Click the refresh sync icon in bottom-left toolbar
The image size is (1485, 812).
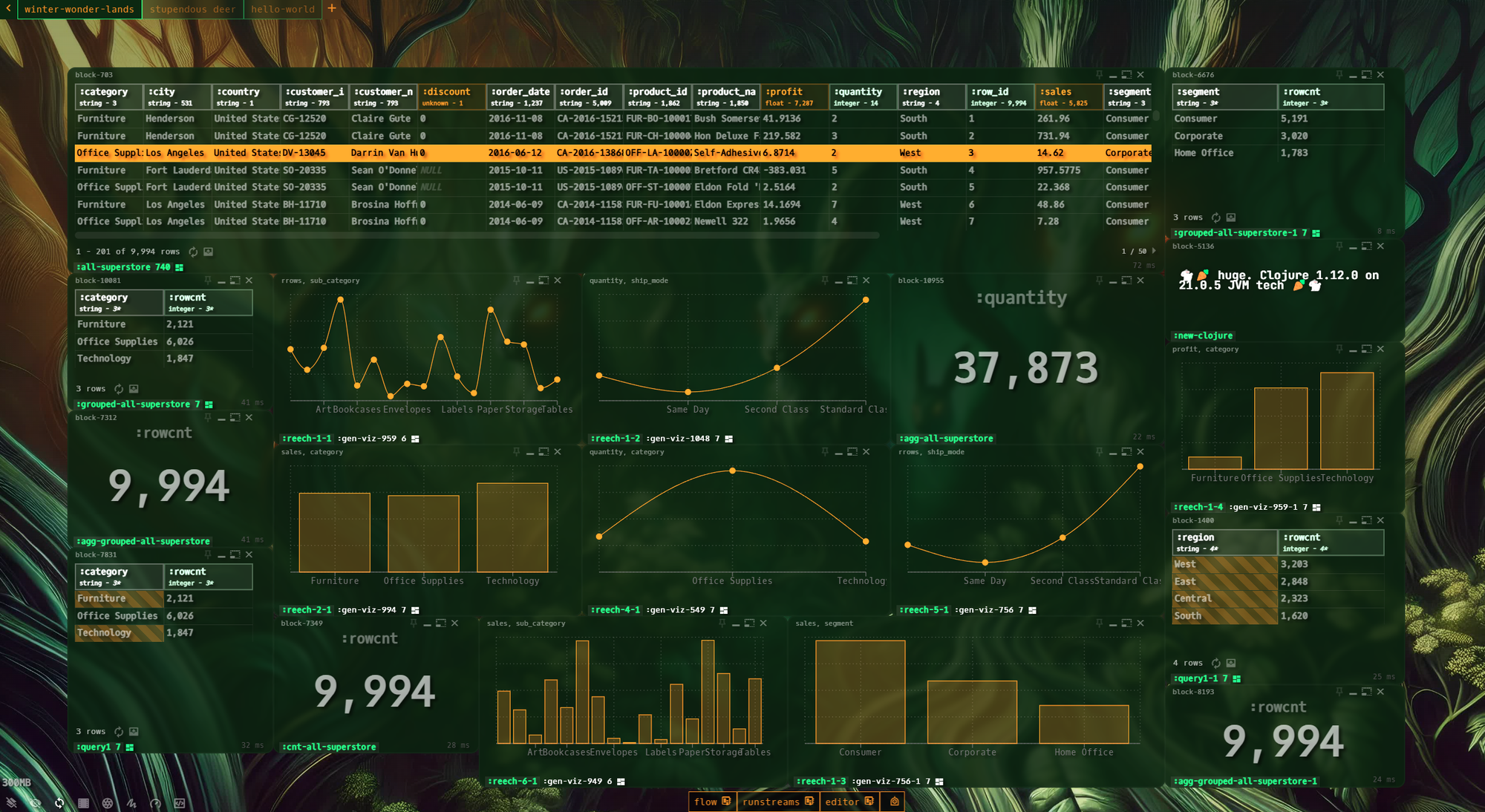pos(59,803)
